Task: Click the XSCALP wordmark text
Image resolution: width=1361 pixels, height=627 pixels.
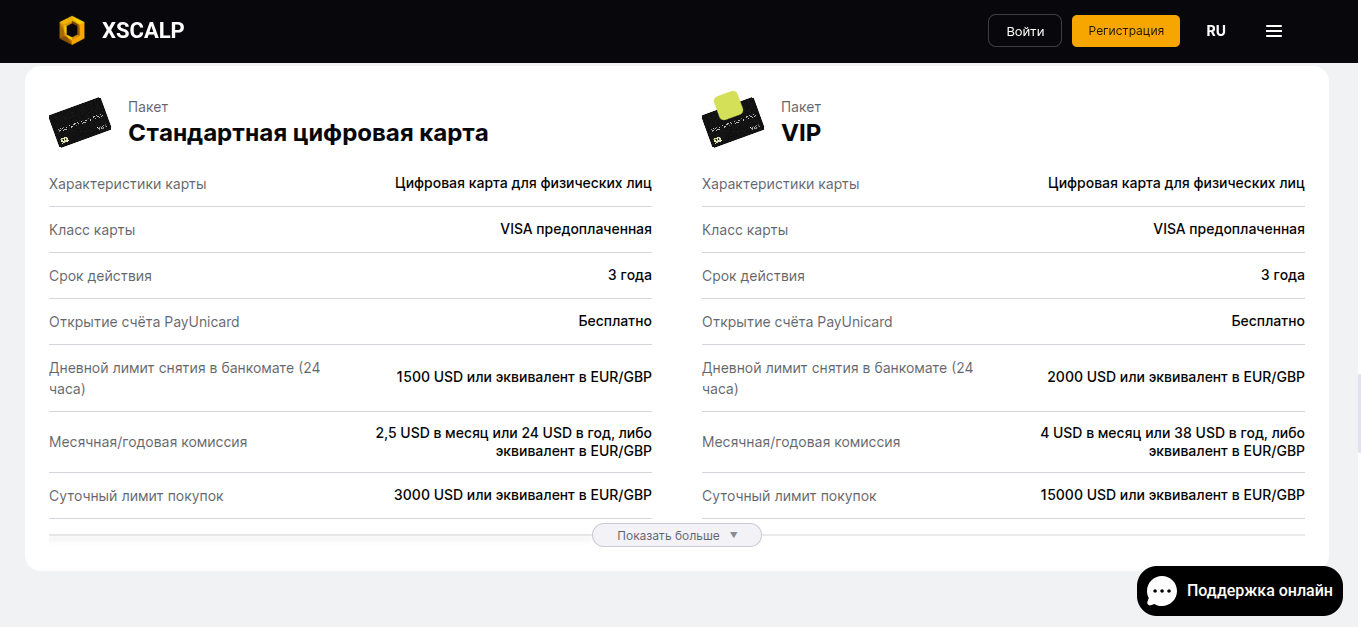Action: click(143, 31)
